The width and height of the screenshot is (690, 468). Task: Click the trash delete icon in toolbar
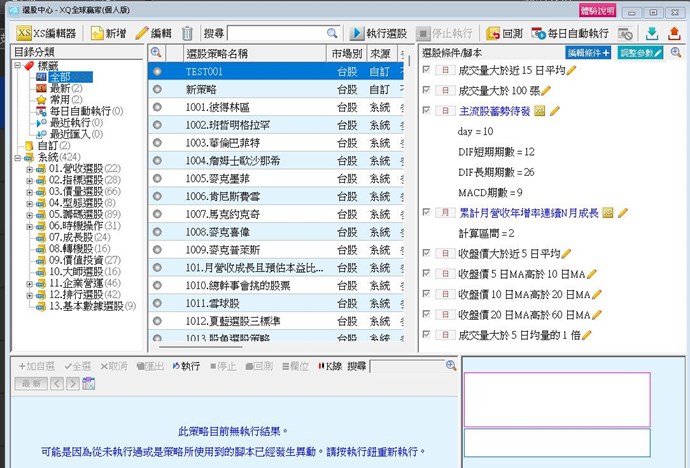[x=188, y=33]
